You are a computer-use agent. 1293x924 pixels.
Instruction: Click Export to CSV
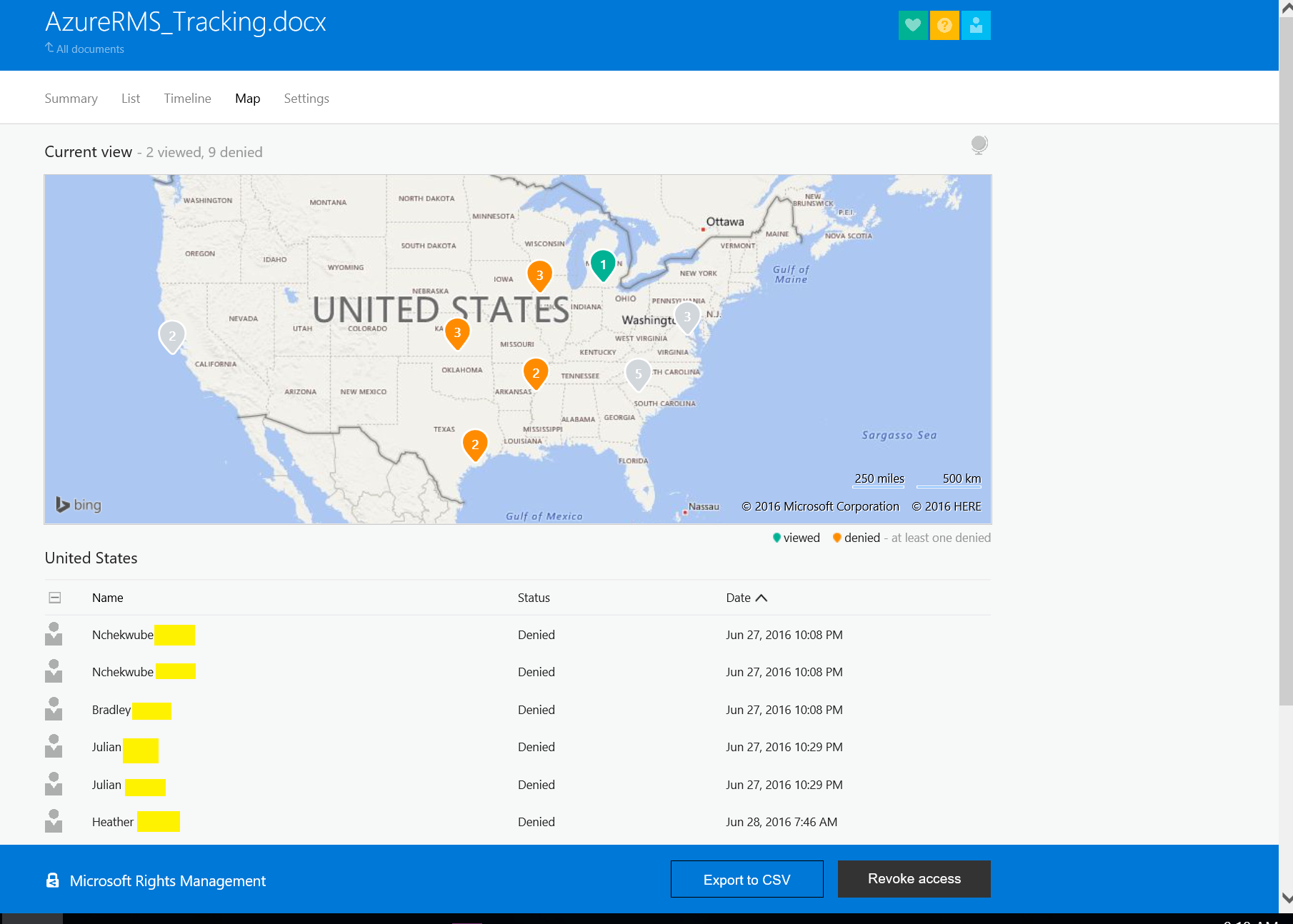point(747,879)
